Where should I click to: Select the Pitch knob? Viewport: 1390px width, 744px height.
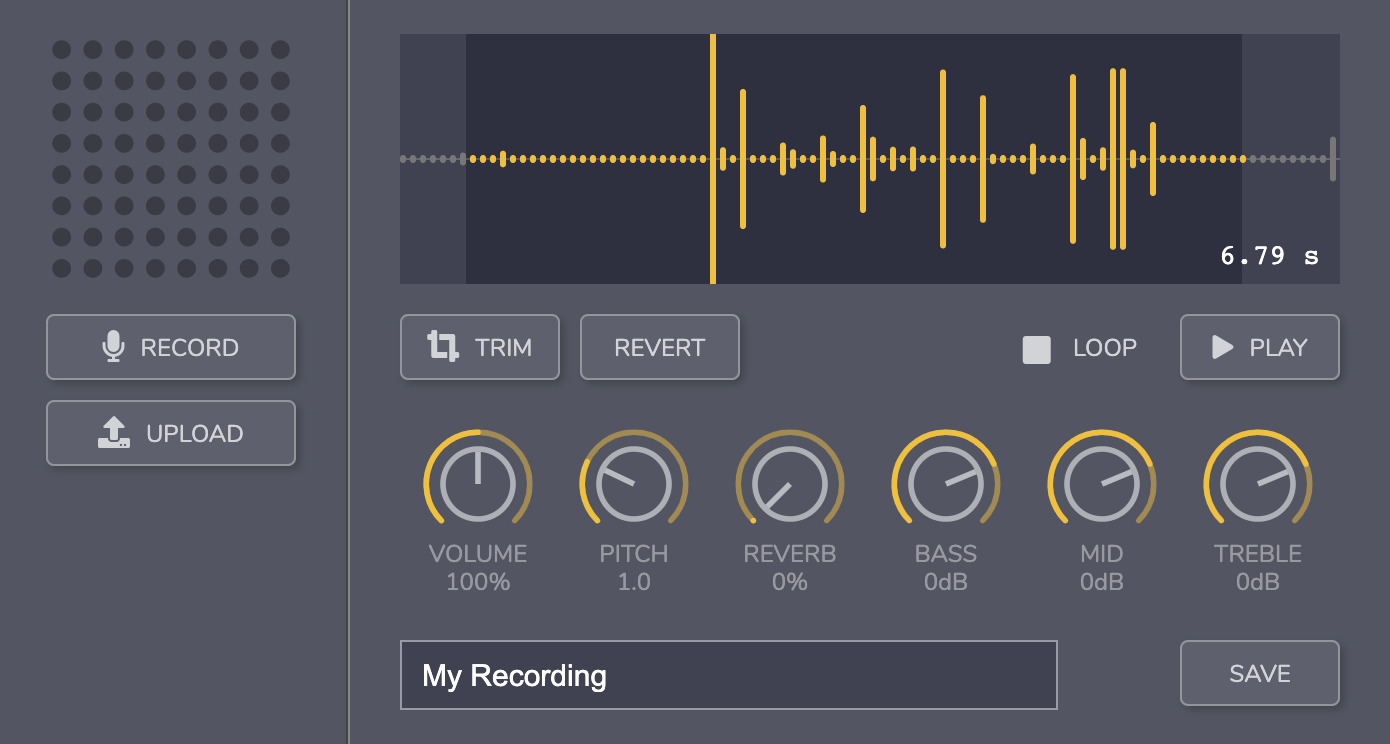tap(634, 483)
